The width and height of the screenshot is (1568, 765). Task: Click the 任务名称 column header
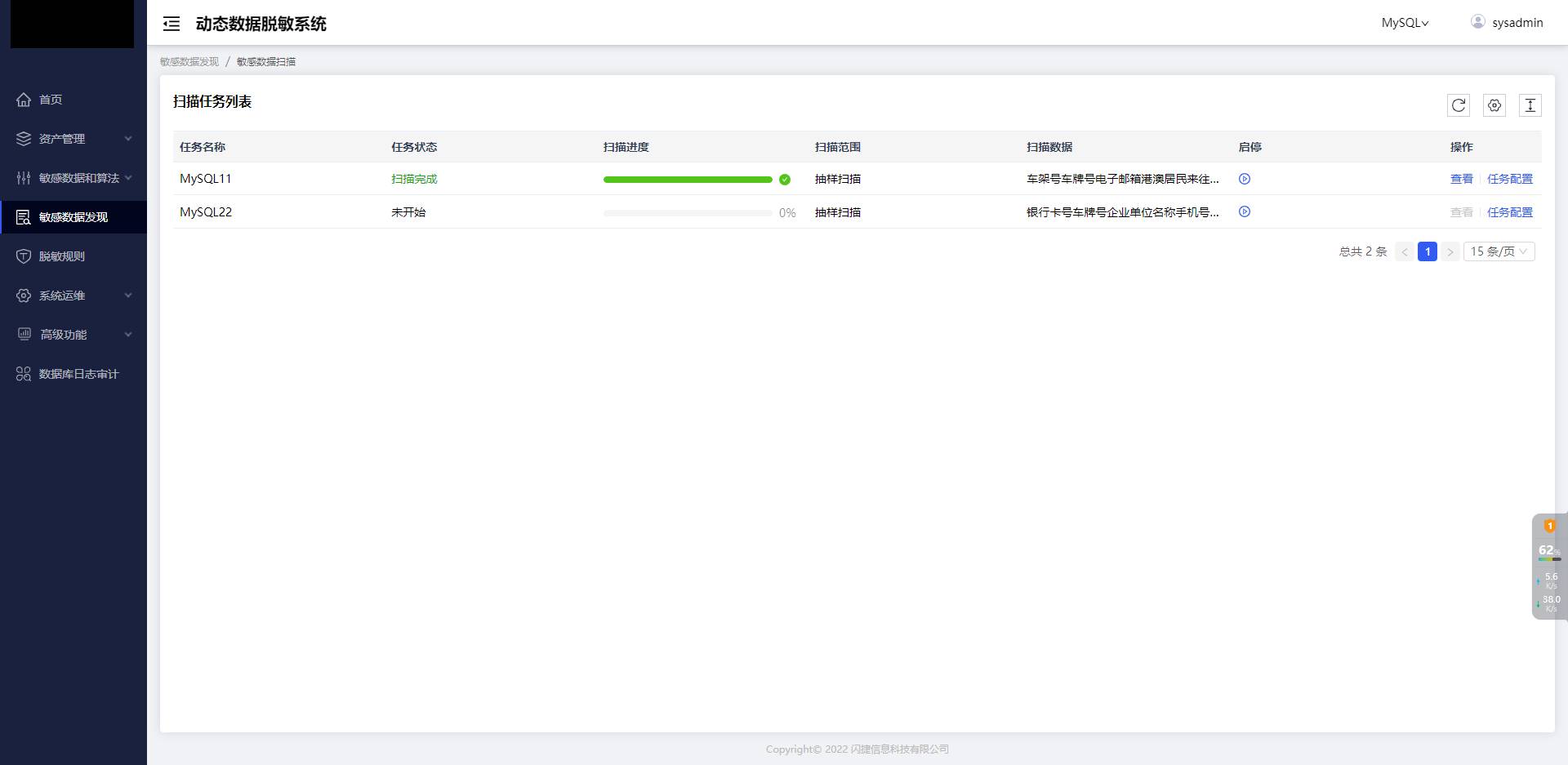coord(203,147)
